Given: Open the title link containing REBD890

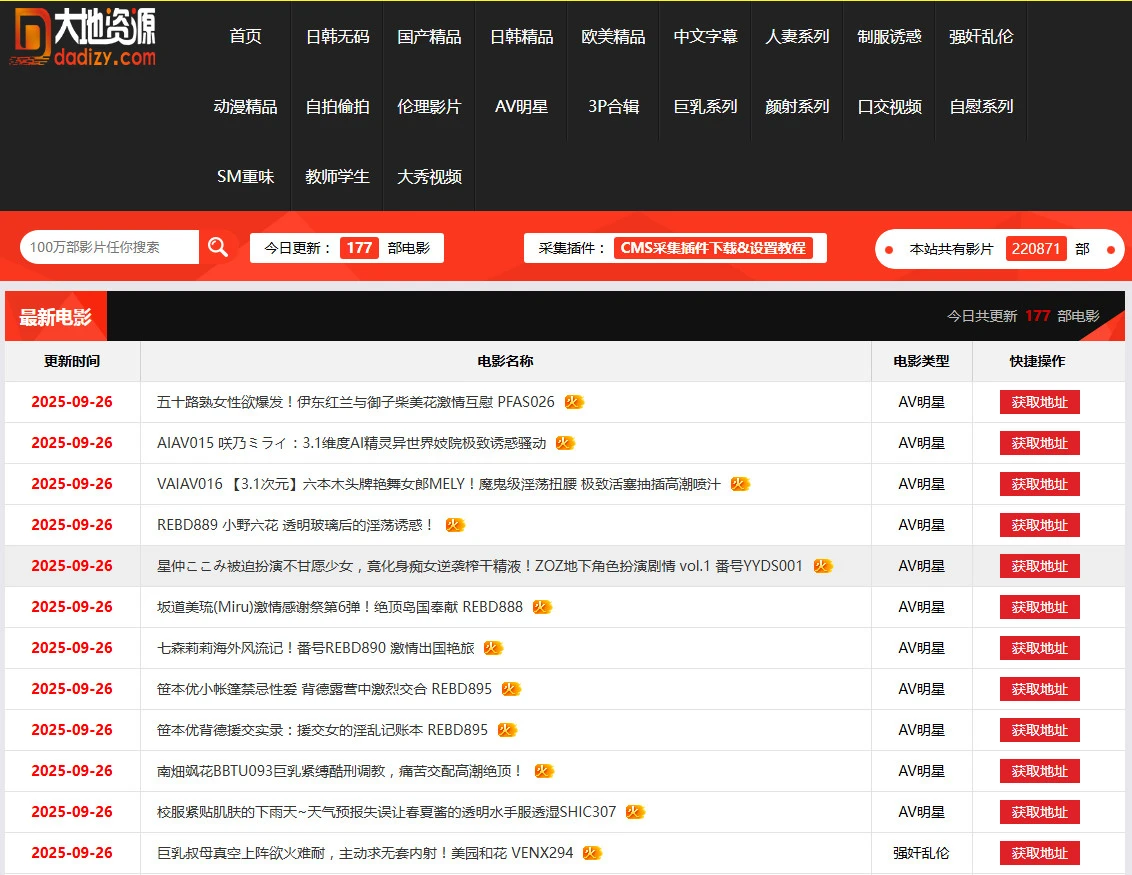Looking at the screenshot, I should [315, 648].
